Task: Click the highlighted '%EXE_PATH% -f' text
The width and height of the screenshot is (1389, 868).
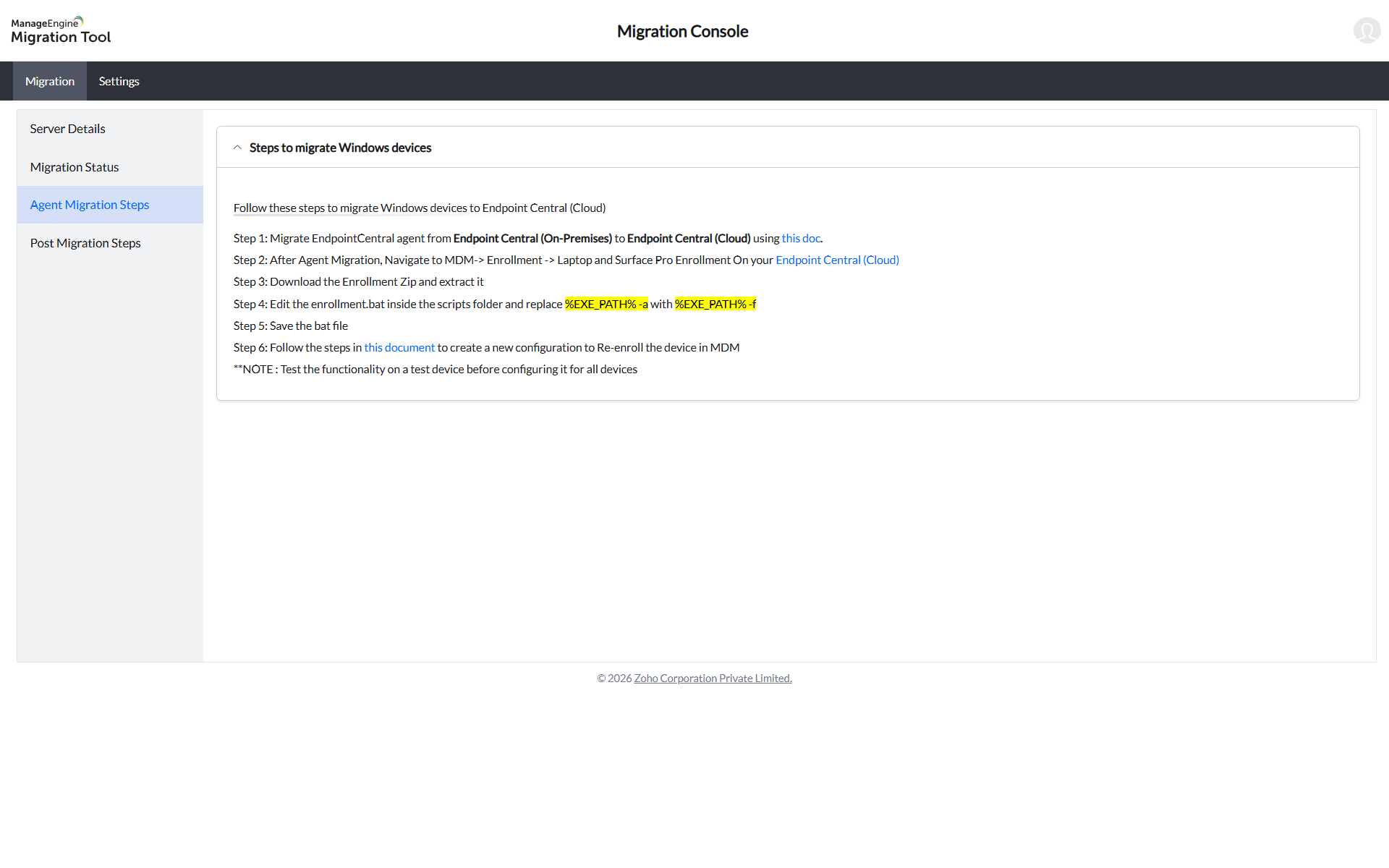Action: tap(715, 304)
